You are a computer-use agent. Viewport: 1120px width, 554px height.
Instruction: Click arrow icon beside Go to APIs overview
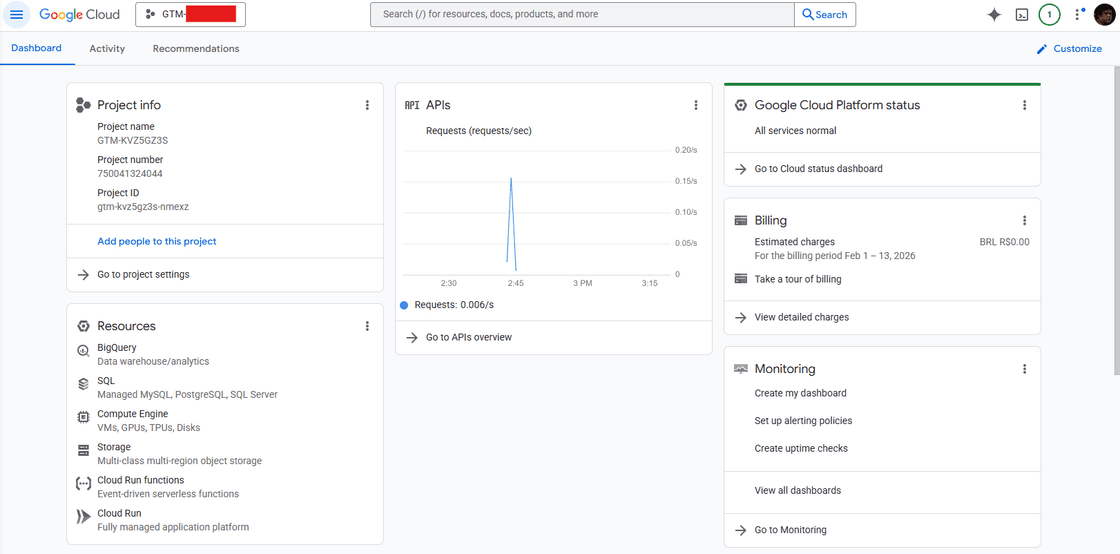(411, 338)
